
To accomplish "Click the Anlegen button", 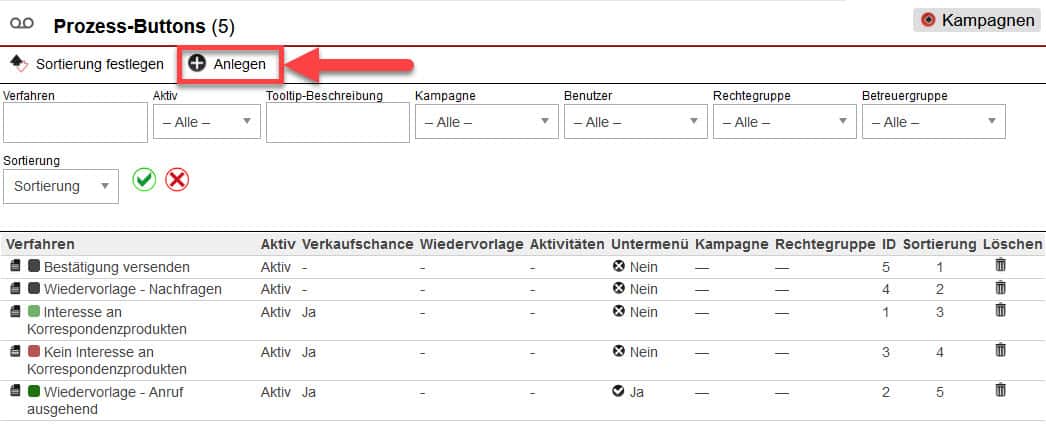I will click(229, 64).
